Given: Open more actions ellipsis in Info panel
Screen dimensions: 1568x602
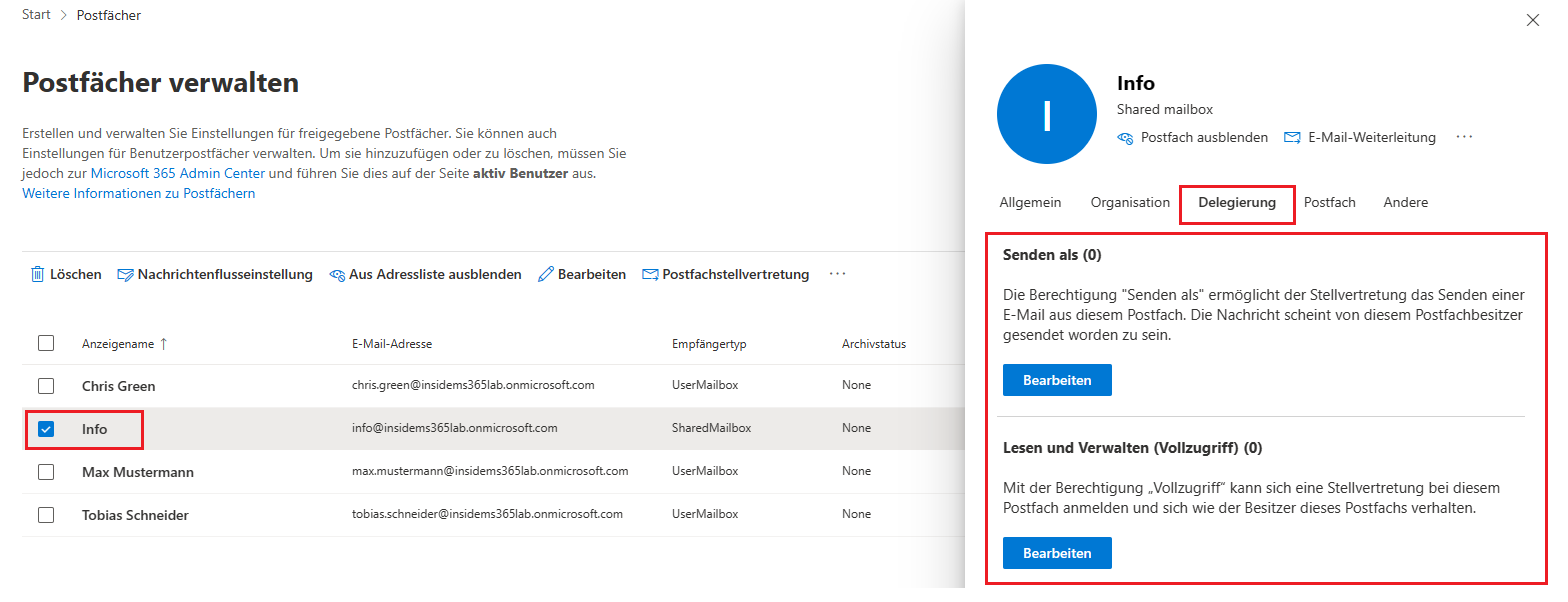Looking at the screenshot, I should click(x=1464, y=137).
